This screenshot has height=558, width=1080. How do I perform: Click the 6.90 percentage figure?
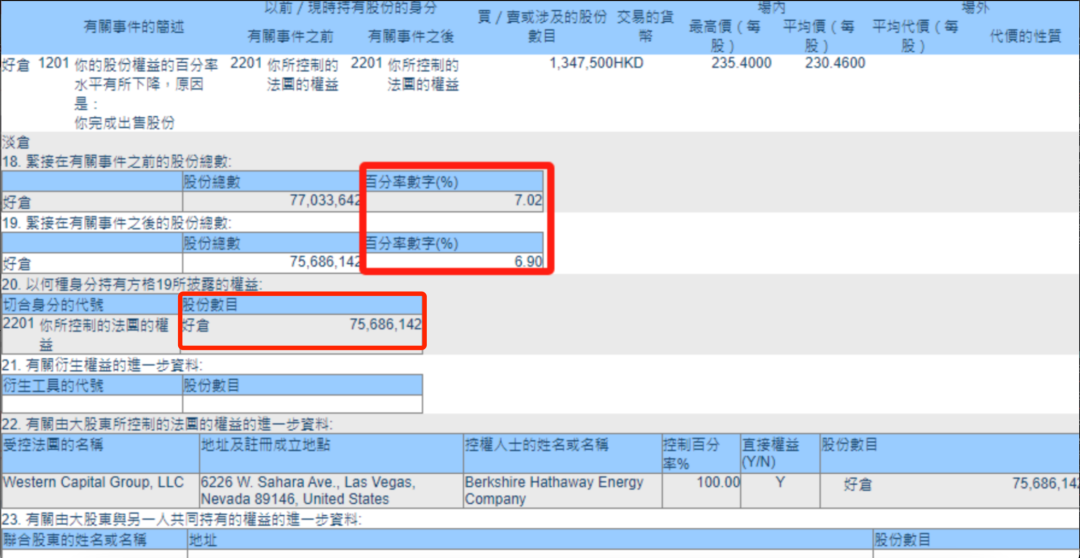(x=525, y=263)
